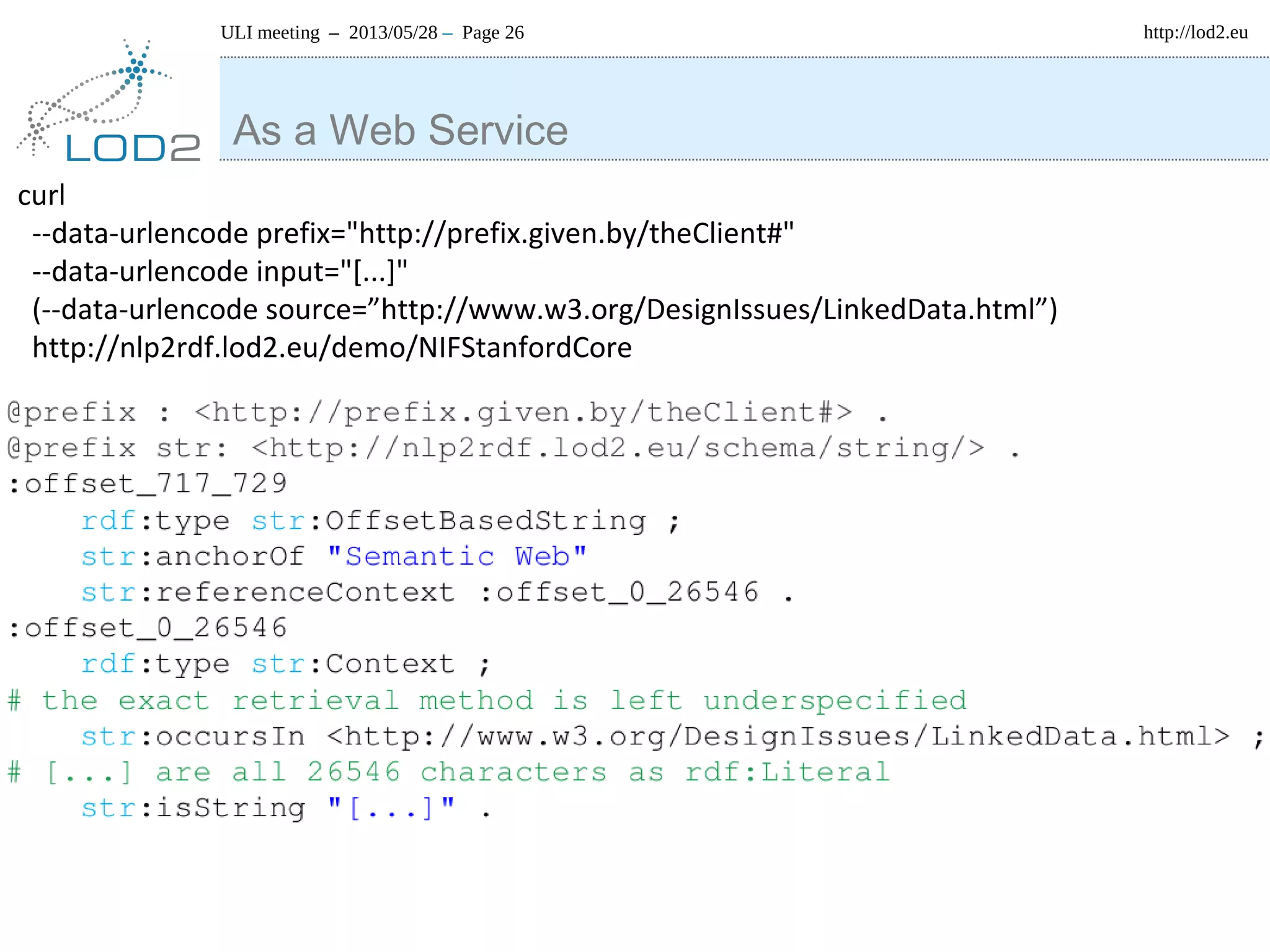Click the 'str:referenceContext' property
Viewport: 1270px width, 952px height.
point(268,593)
